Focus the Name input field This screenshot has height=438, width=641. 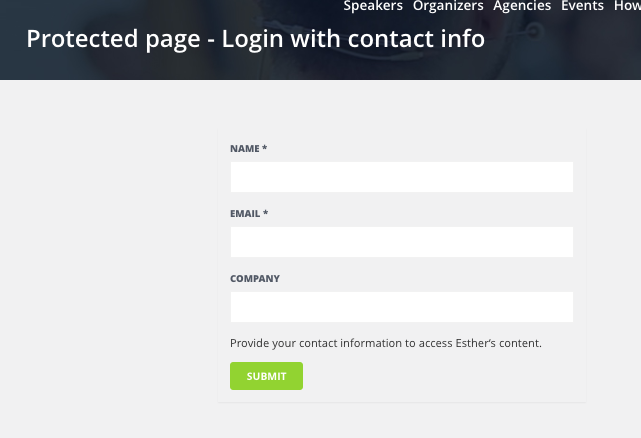[x=401, y=177]
